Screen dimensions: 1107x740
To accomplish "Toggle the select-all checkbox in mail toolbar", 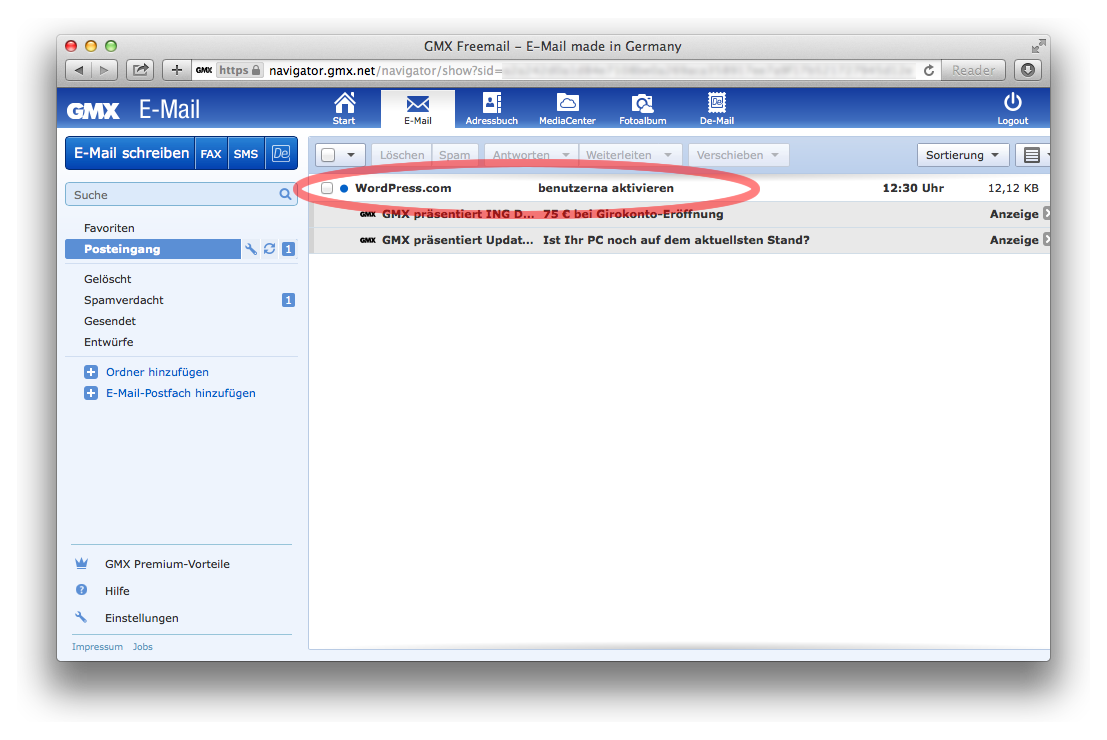I will coord(329,155).
